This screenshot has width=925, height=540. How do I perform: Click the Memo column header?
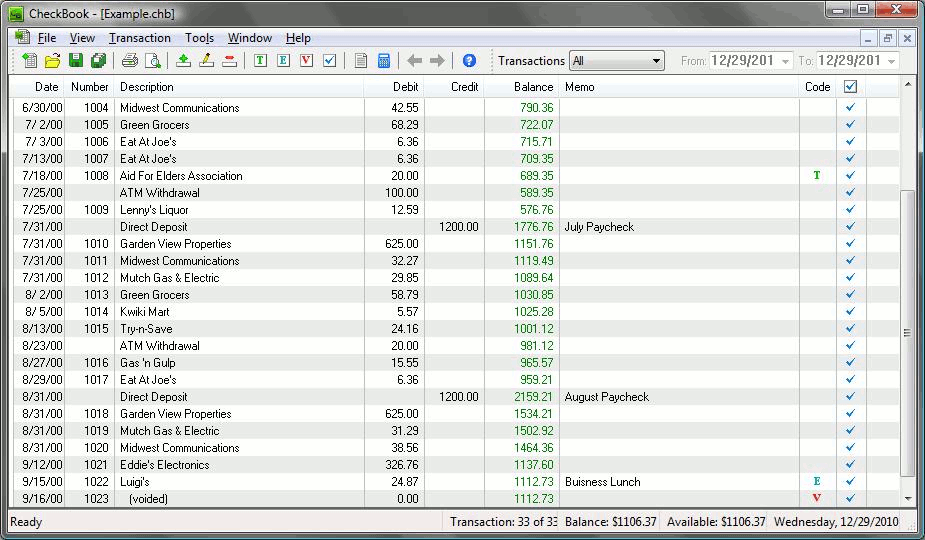click(679, 87)
